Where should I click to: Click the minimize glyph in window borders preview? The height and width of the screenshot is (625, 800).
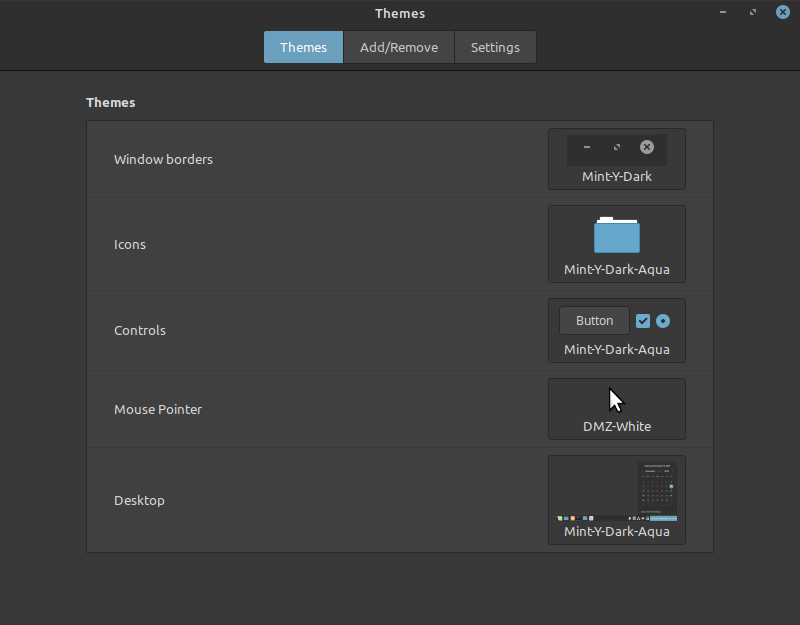587,147
